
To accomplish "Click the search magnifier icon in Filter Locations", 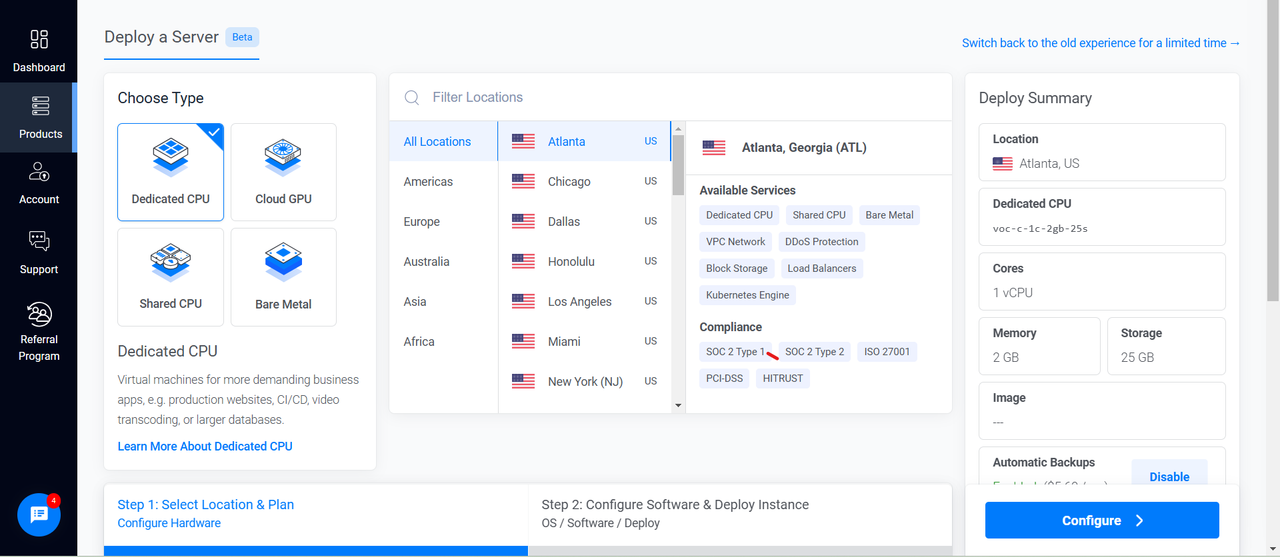I will click(x=412, y=97).
